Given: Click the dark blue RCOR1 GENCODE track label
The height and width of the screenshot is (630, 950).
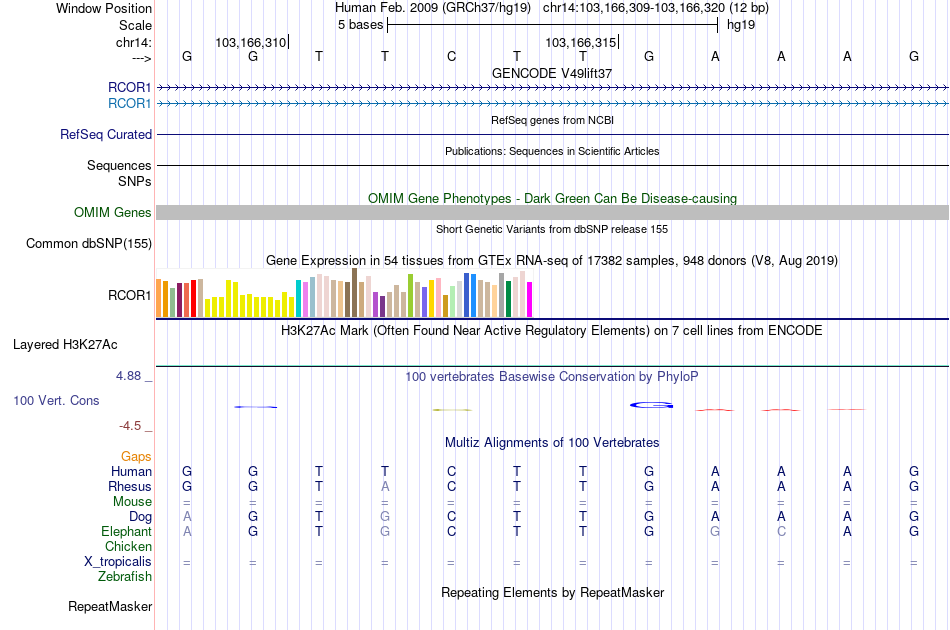Looking at the screenshot, I should click(129, 87).
